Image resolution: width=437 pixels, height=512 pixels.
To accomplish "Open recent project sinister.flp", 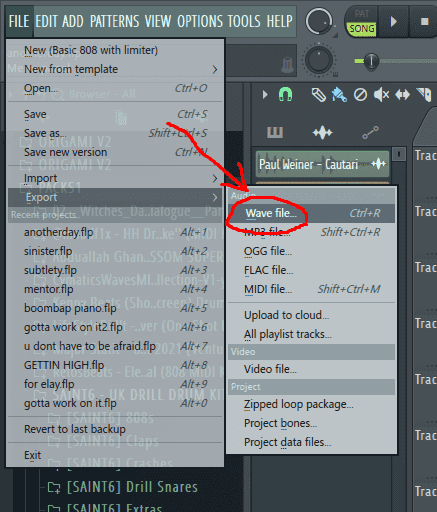I will [x=115, y=251].
